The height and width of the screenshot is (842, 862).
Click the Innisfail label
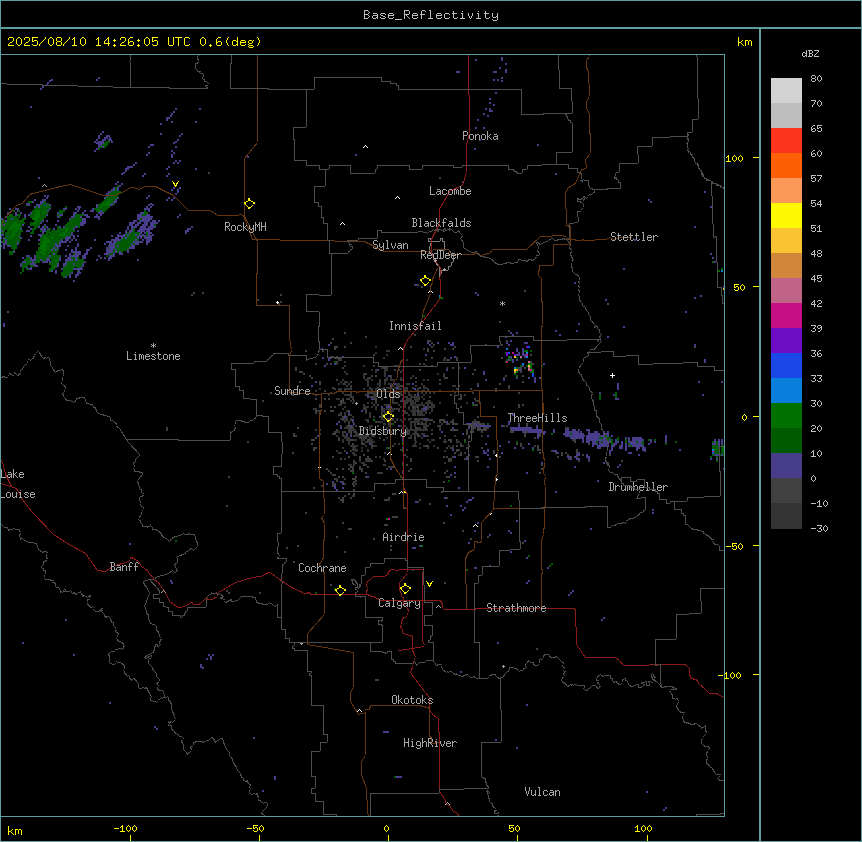[x=415, y=326]
